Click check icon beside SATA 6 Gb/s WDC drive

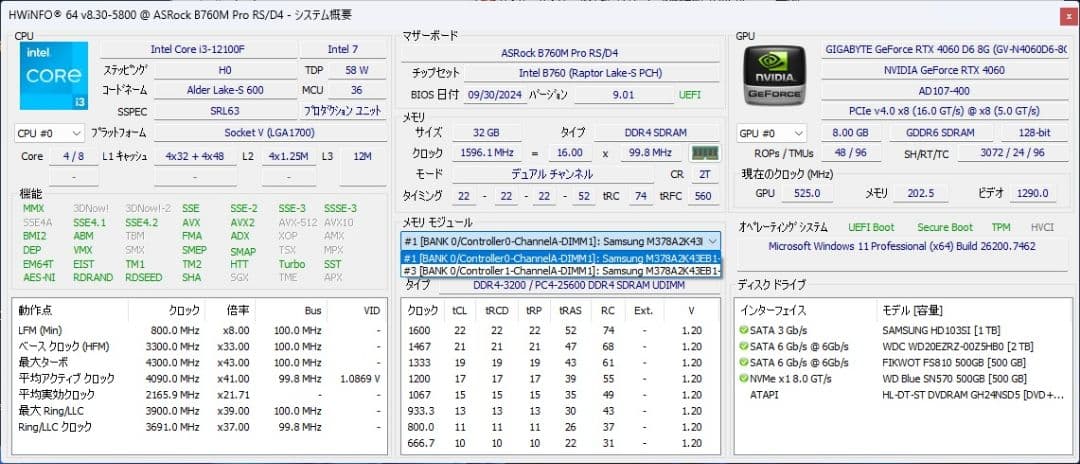(743, 346)
